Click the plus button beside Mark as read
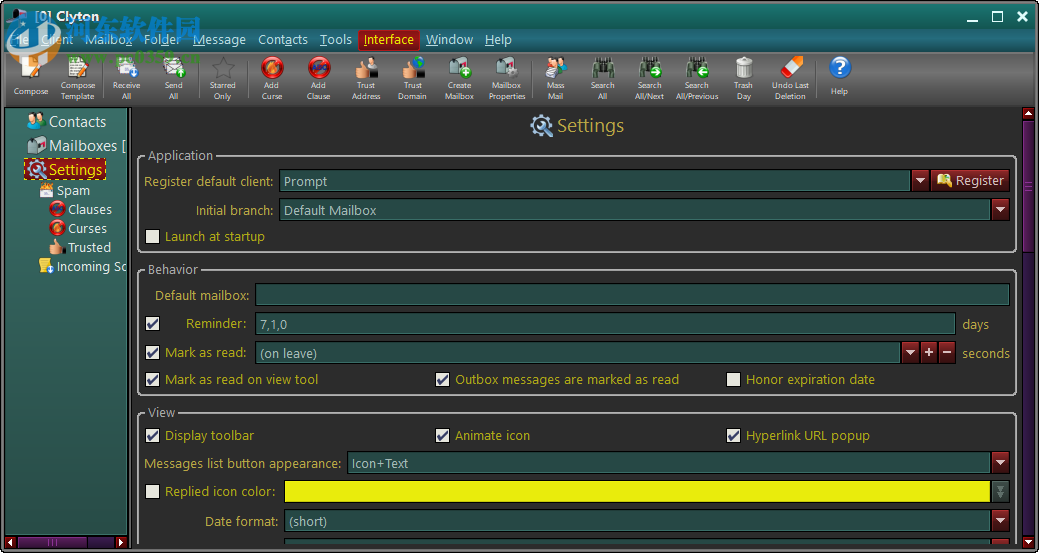This screenshot has width=1039, height=553. pyautogui.click(x=929, y=353)
